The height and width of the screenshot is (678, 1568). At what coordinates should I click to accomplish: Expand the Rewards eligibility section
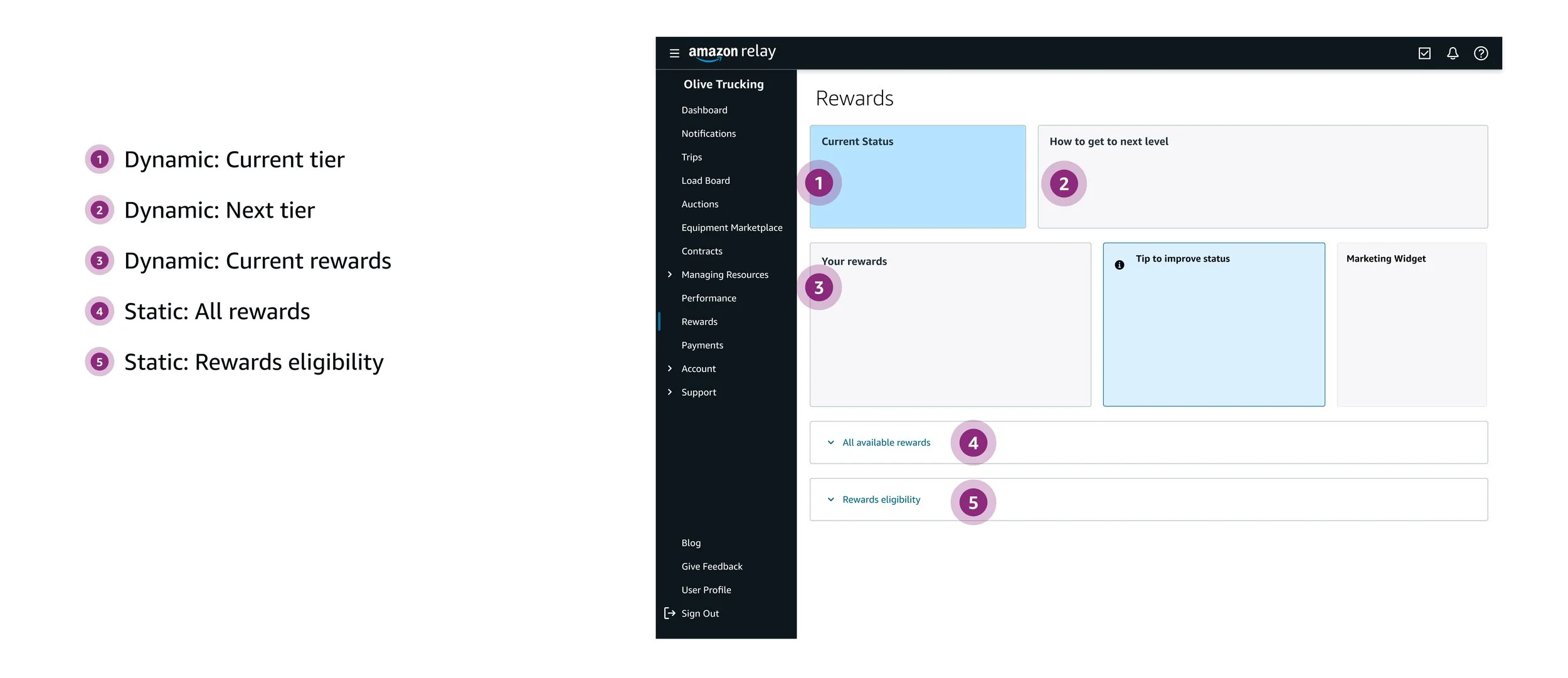(881, 499)
